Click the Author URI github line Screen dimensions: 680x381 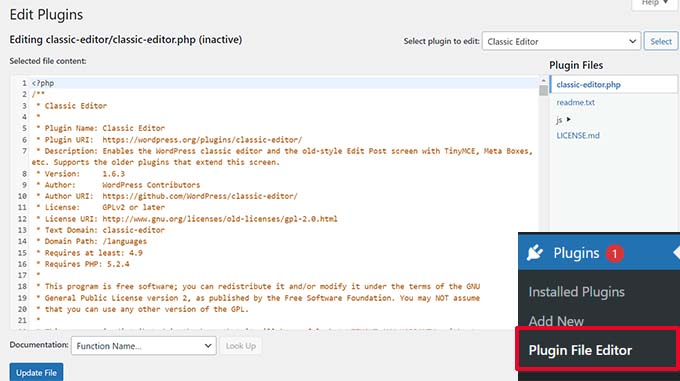click(x=167, y=196)
